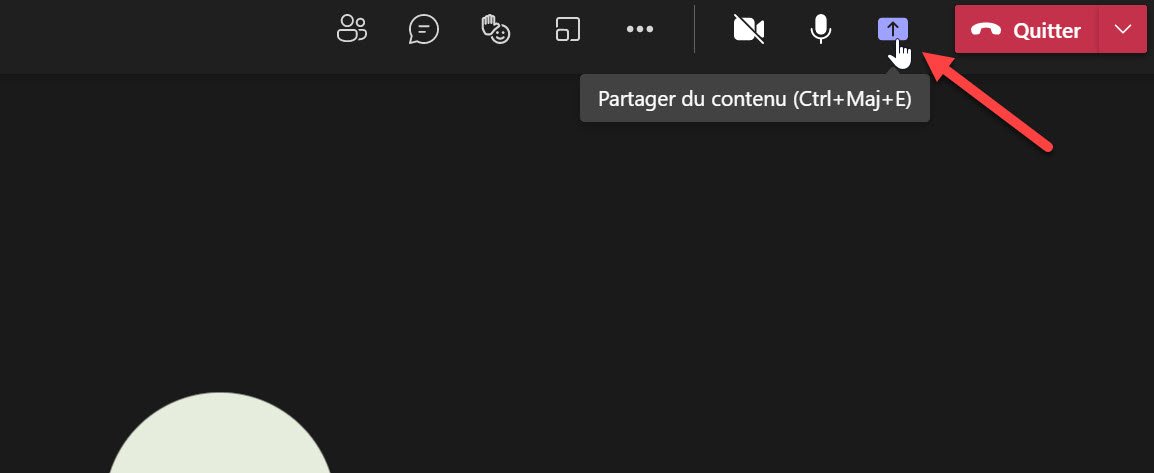Viewport: 1154px width, 473px height.
Task: Turn on the disabled camera
Action: 748,29
